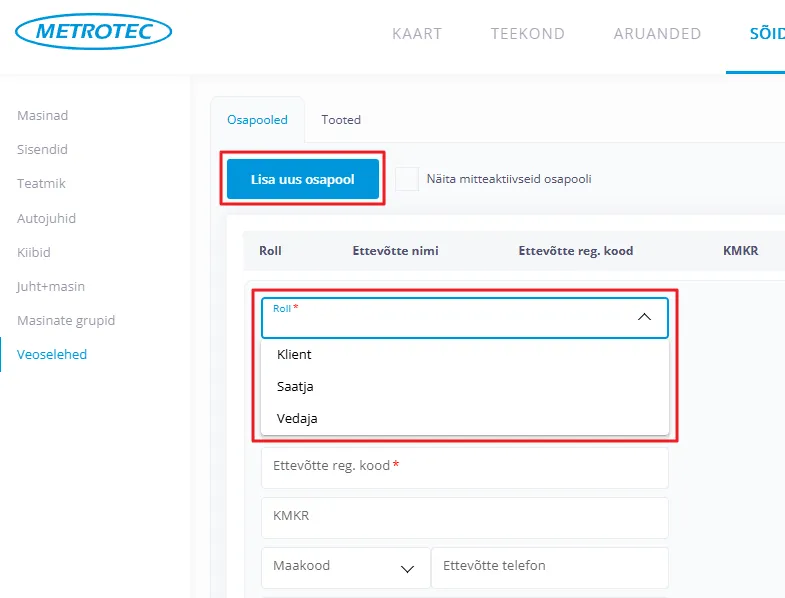Open Autojuhid sidebar section
Viewport: 785px width, 598px height.
tap(46, 218)
